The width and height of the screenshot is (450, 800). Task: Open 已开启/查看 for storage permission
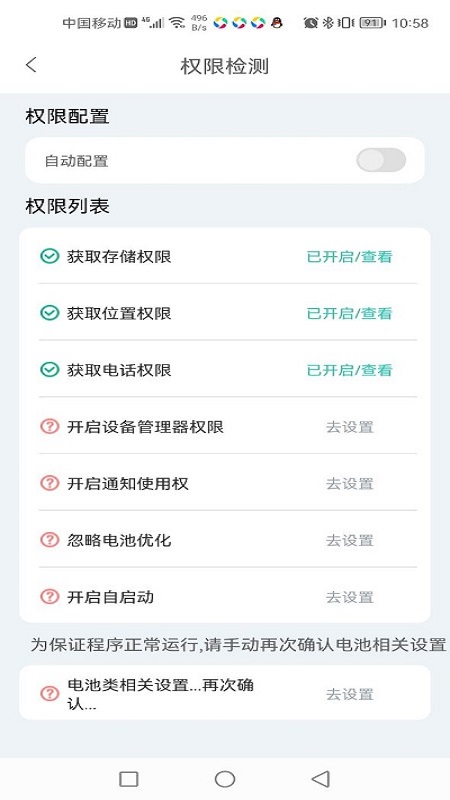coord(349,257)
